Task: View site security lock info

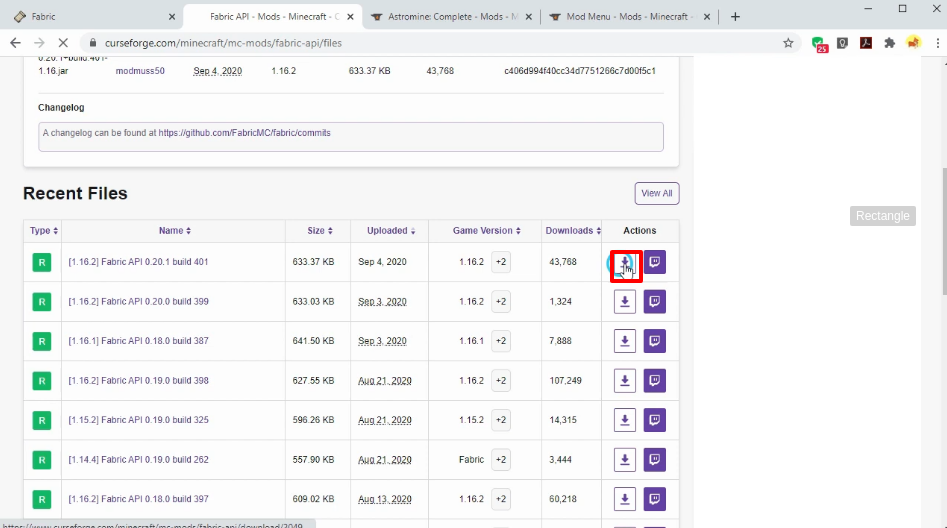Action: [92, 43]
